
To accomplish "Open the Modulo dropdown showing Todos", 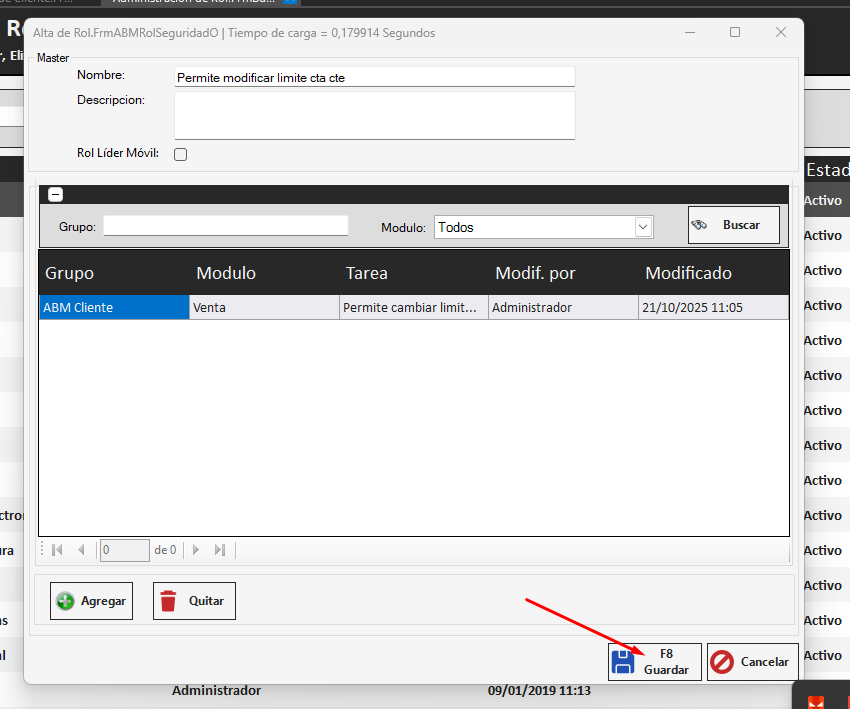I will pos(643,228).
